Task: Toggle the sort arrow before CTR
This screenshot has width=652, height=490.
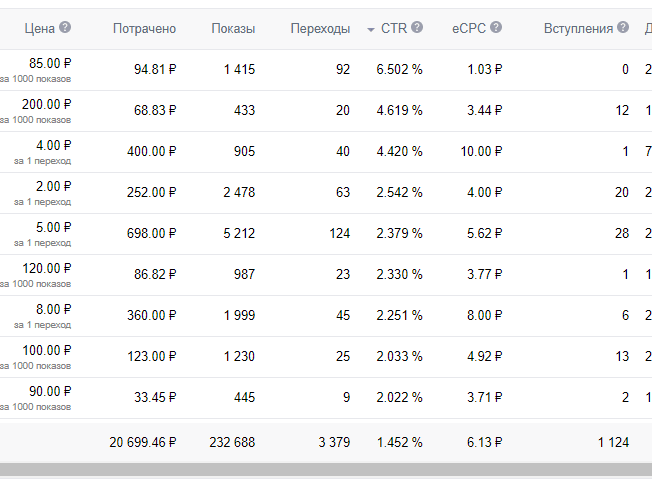Action: pyautogui.click(x=371, y=29)
